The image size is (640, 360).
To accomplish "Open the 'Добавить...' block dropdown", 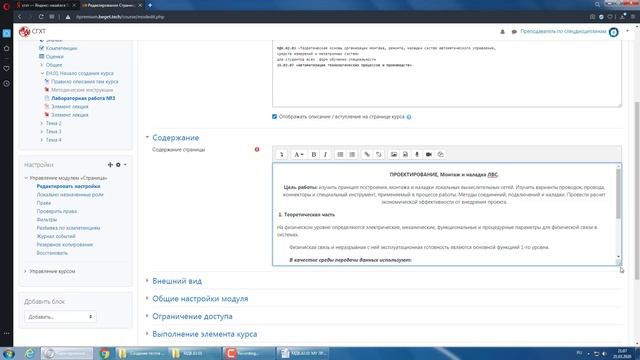I will tap(60, 317).
